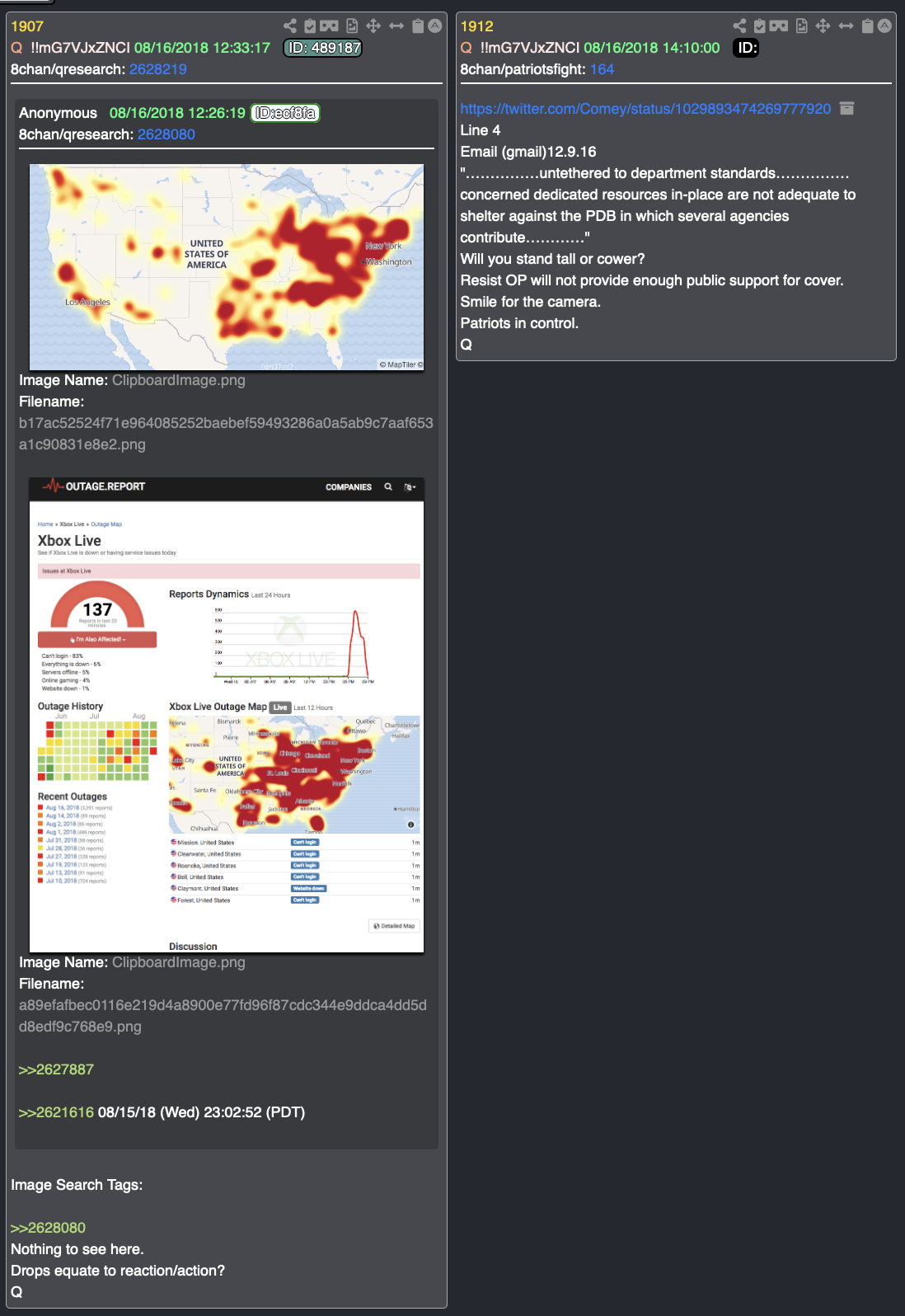Click four-way move icon on post 1912
Viewport: 905px width, 1316px height.
[x=823, y=26]
